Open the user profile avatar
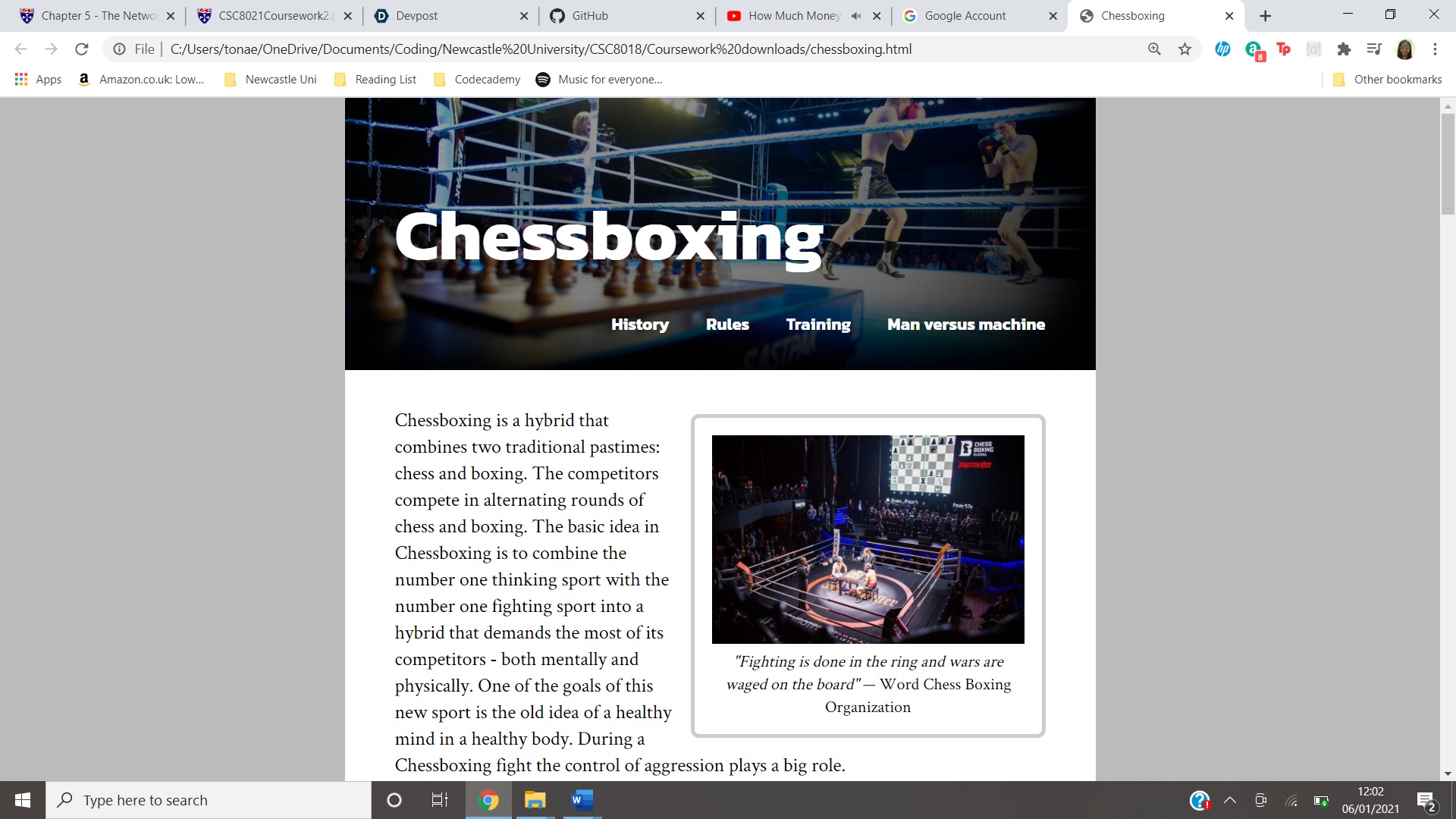The width and height of the screenshot is (1456, 819). point(1404,49)
